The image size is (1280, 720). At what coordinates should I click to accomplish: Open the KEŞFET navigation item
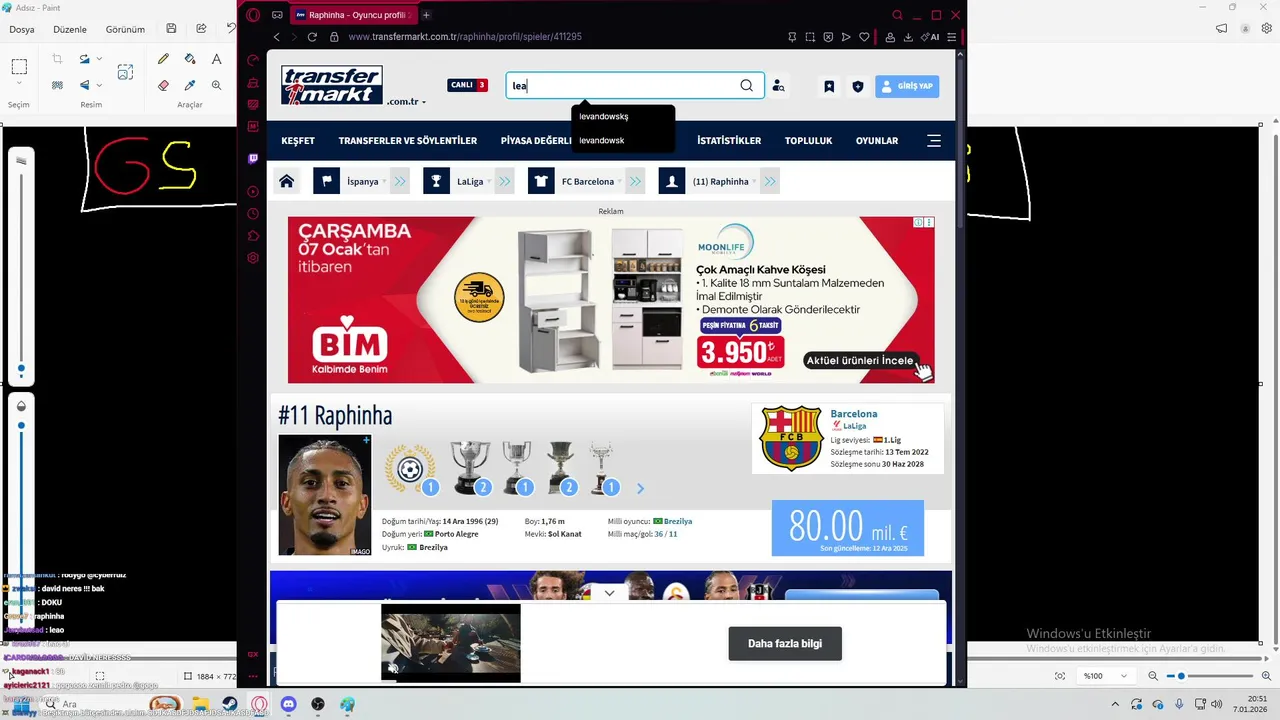pyautogui.click(x=298, y=141)
